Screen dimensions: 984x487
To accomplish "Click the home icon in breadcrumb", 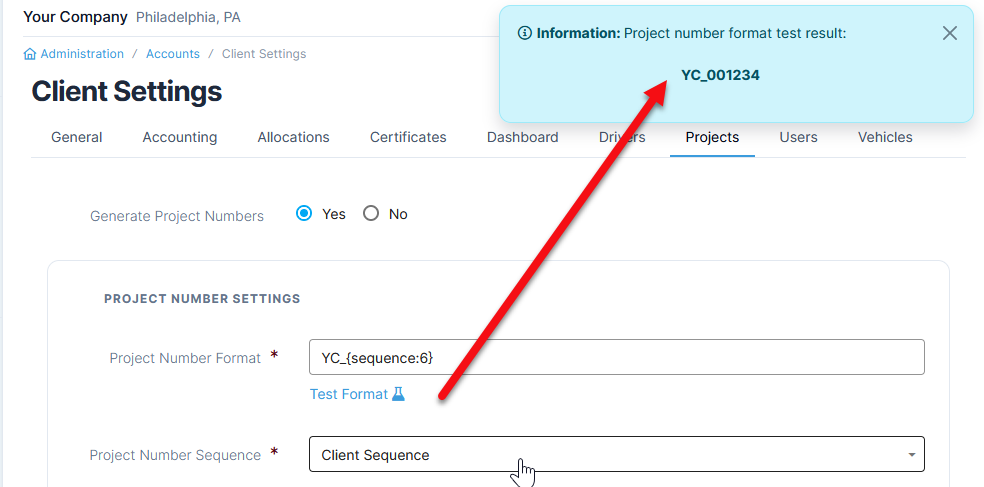I will (30, 54).
